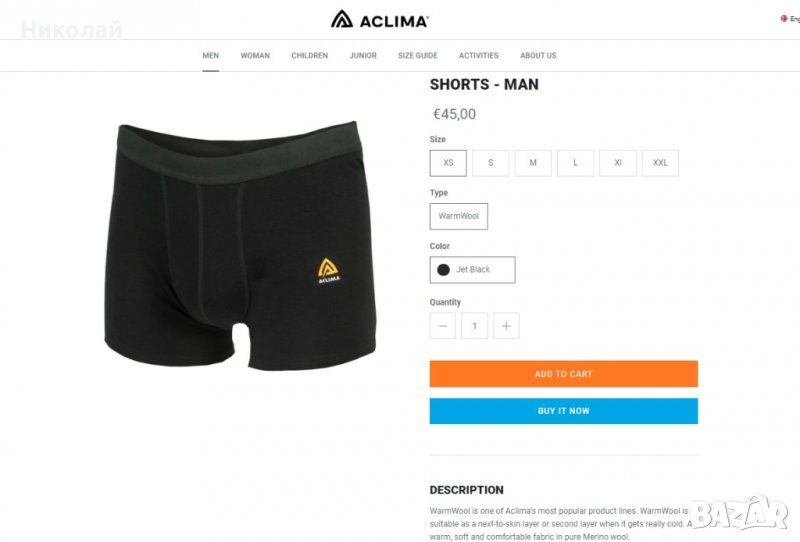
Task: Increase quantity with plus button
Action: click(x=506, y=326)
